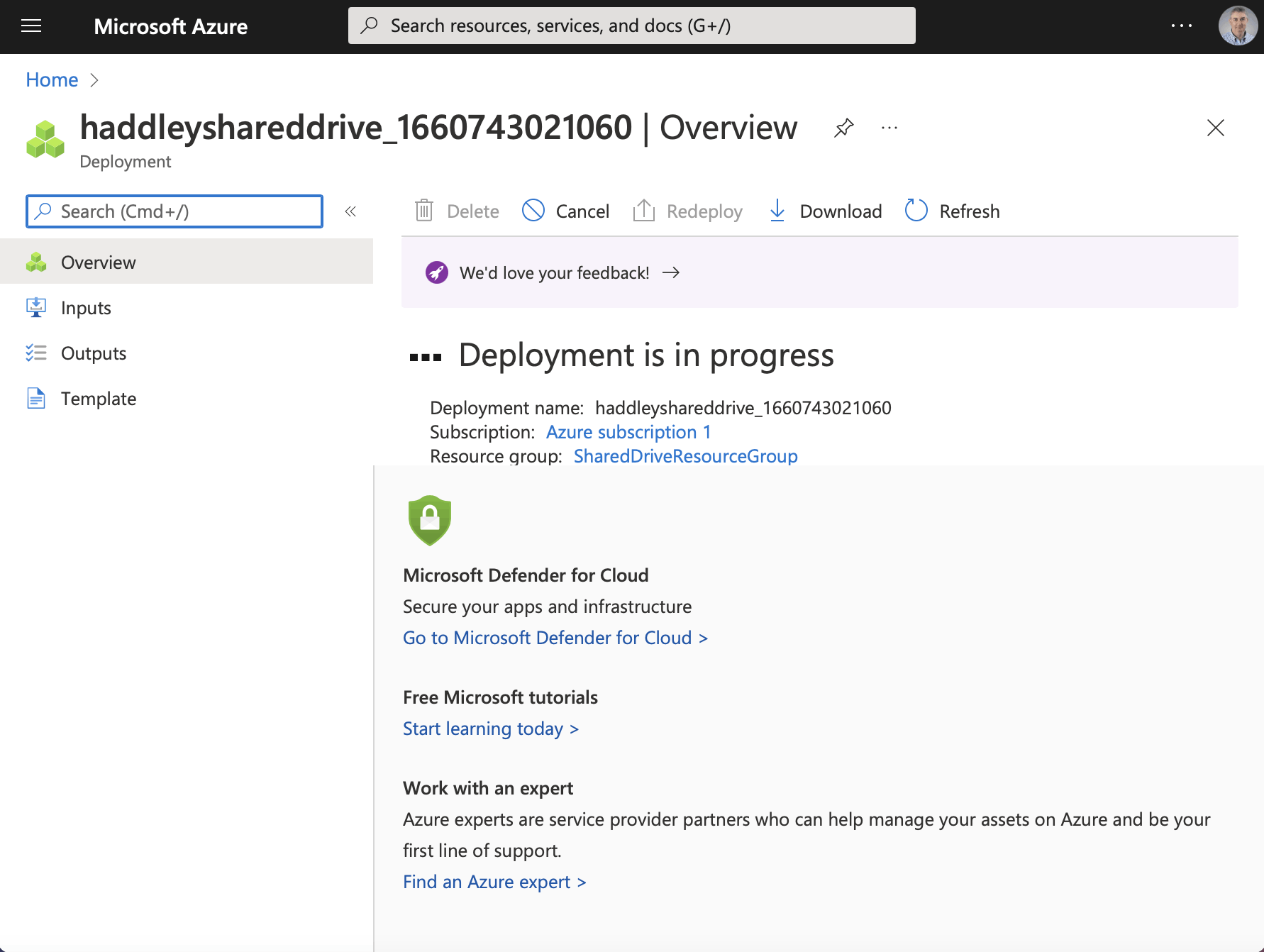Open the Azure subscription 1 link
This screenshot has width=1264, height=952.
tap(628, 432)
